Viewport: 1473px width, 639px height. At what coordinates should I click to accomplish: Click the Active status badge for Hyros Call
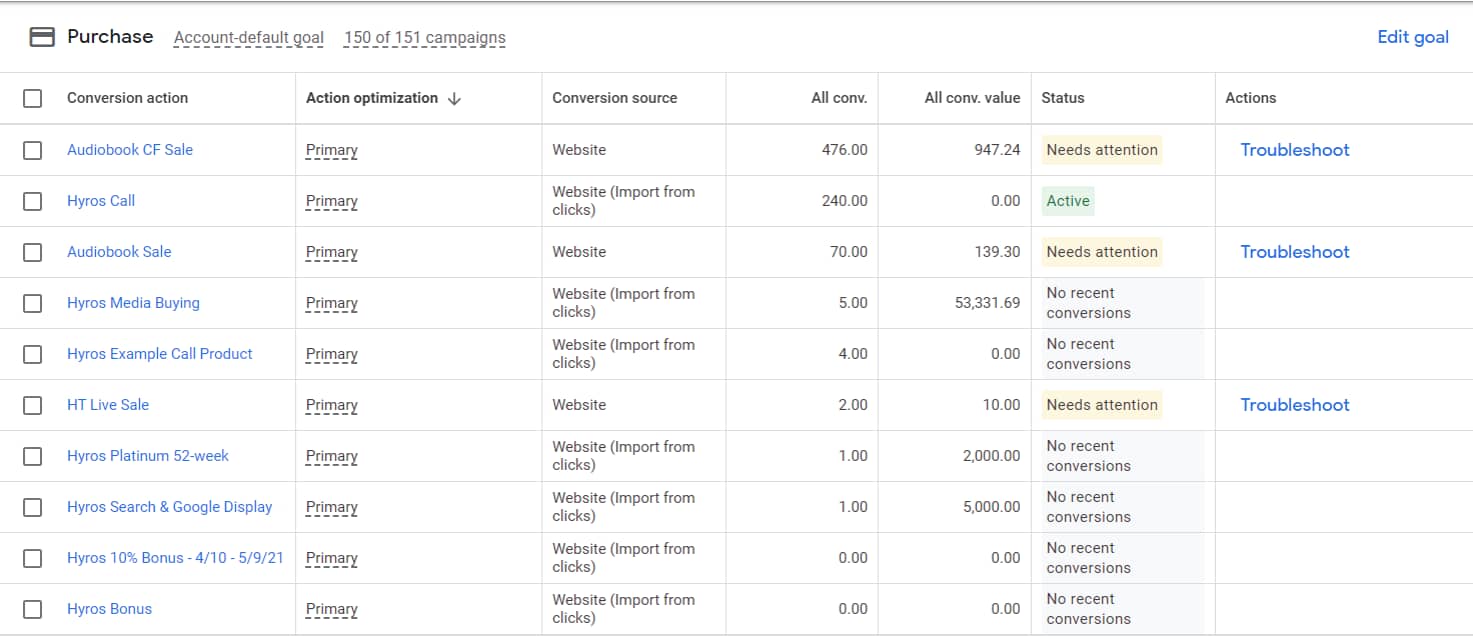click(1068, 201)
